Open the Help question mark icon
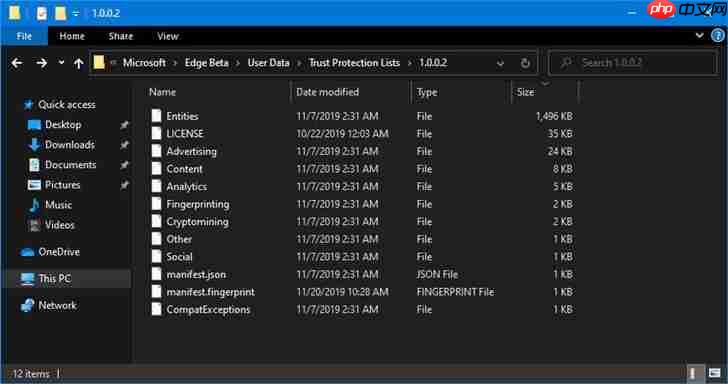The width and height of the screenshot is (728, 384). click(x=718, y=36)
